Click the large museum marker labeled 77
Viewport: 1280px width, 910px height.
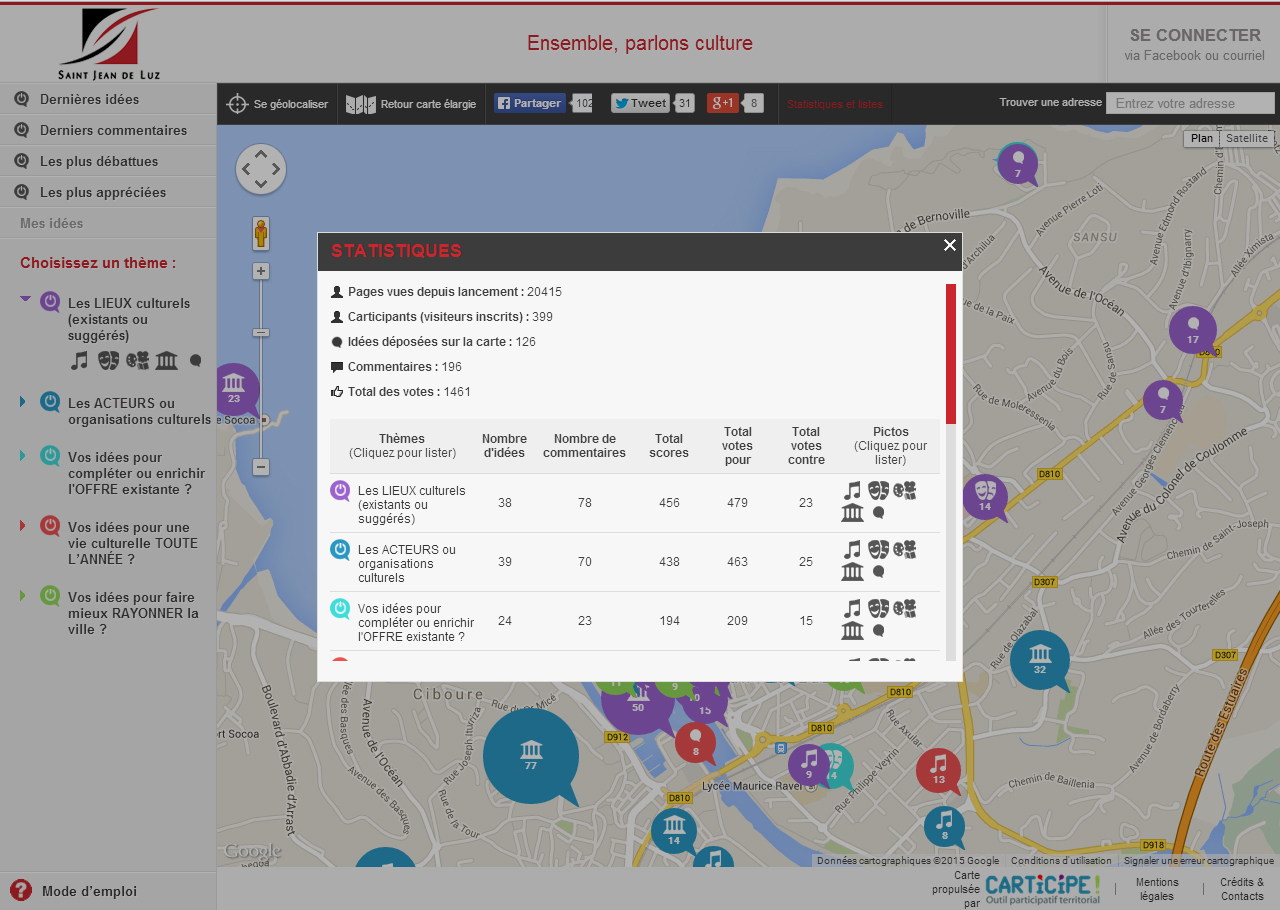tap(530, 753)
